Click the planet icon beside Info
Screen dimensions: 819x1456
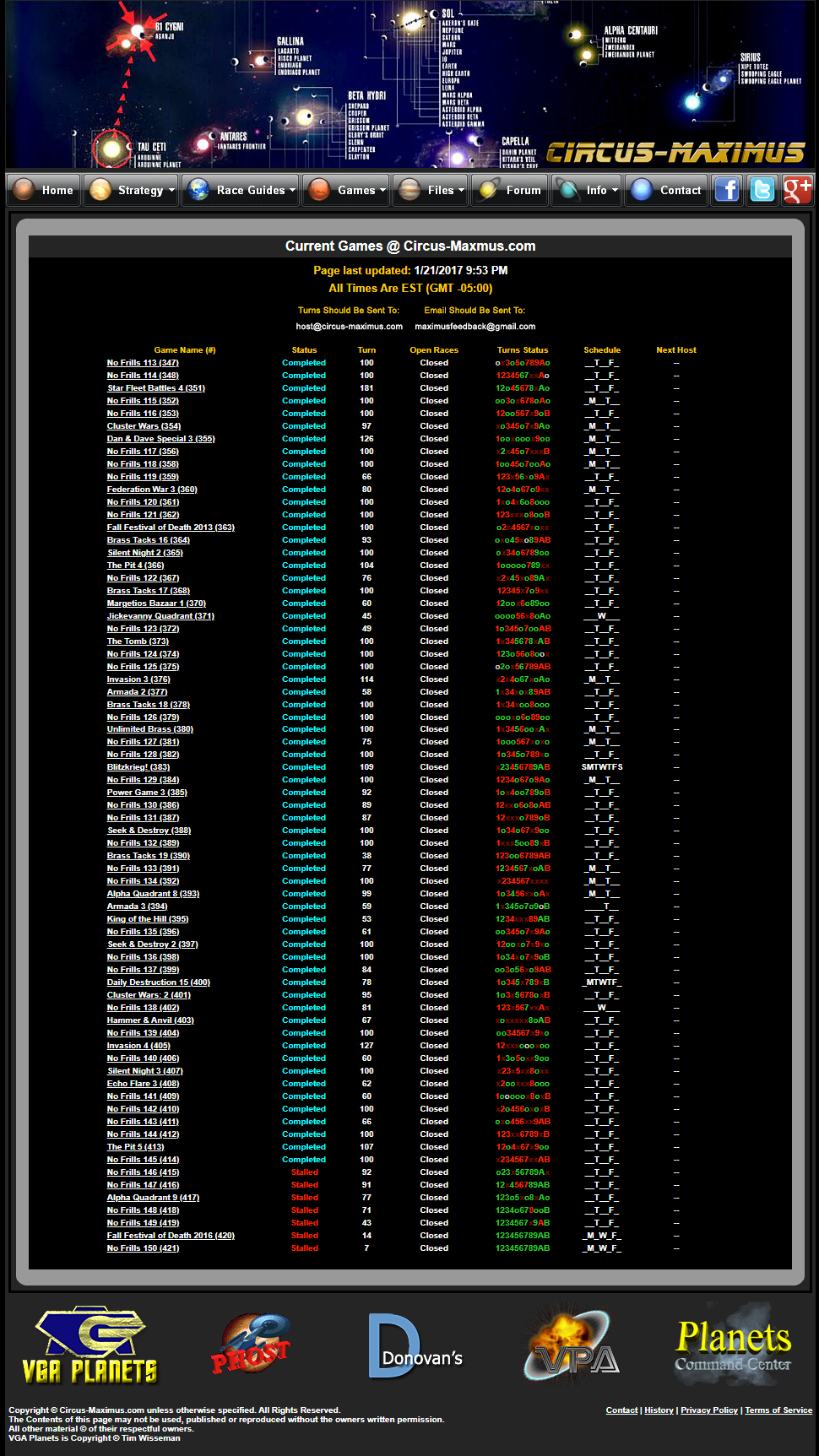pyautogui.click(x=568, y=190)
